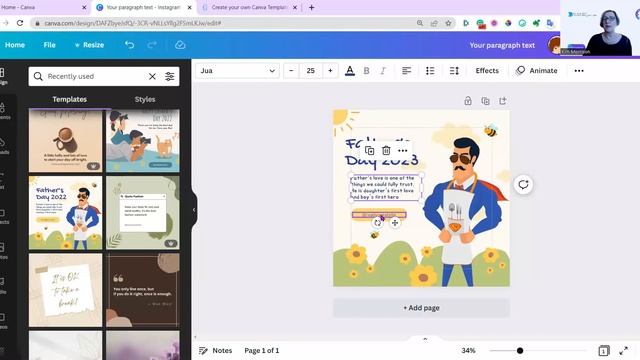Click the zoom slider handle
640x360 pixels.
[x=520, y=350]
